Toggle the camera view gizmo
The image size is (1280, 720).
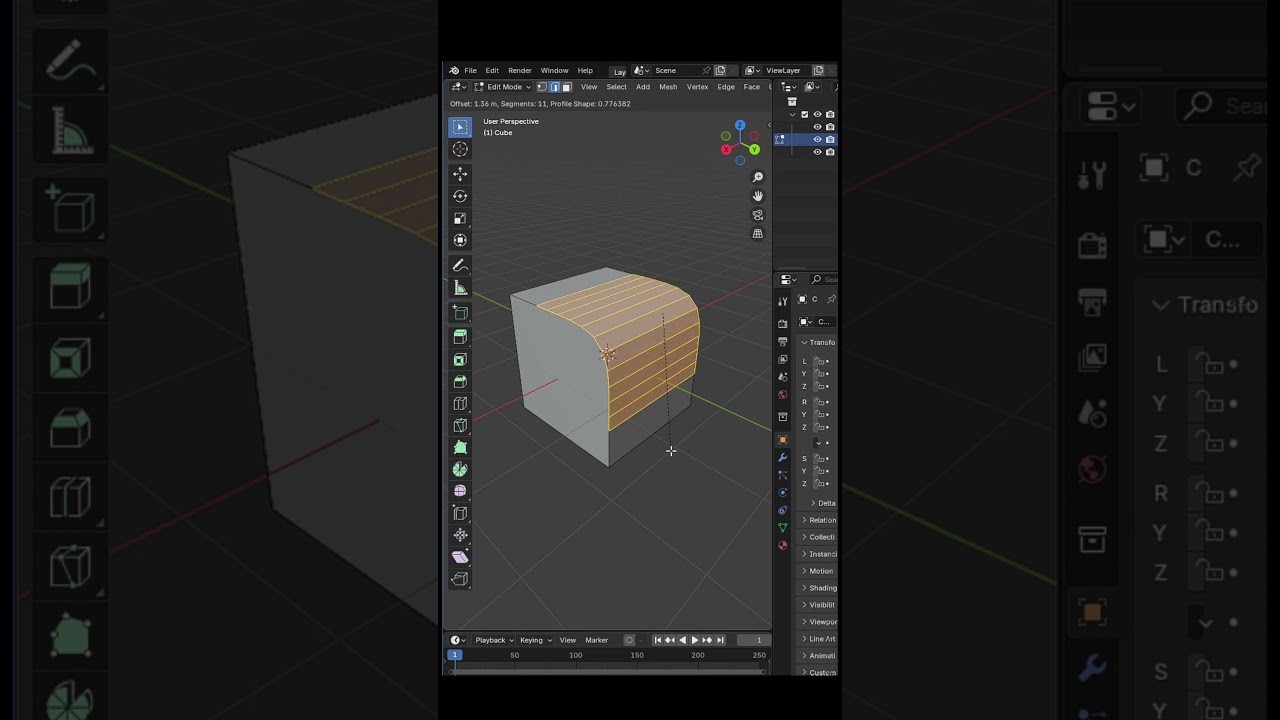point(758,215)
